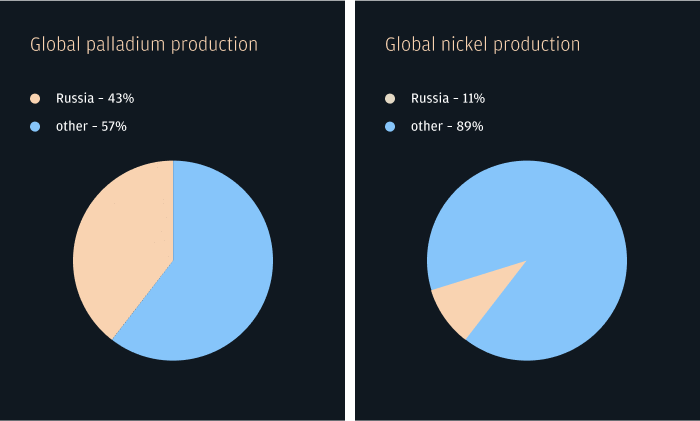Select the word Russia in palladium legend
Image resolution: width=700 pixels, height=421 pixels.
tap(75, 99)
